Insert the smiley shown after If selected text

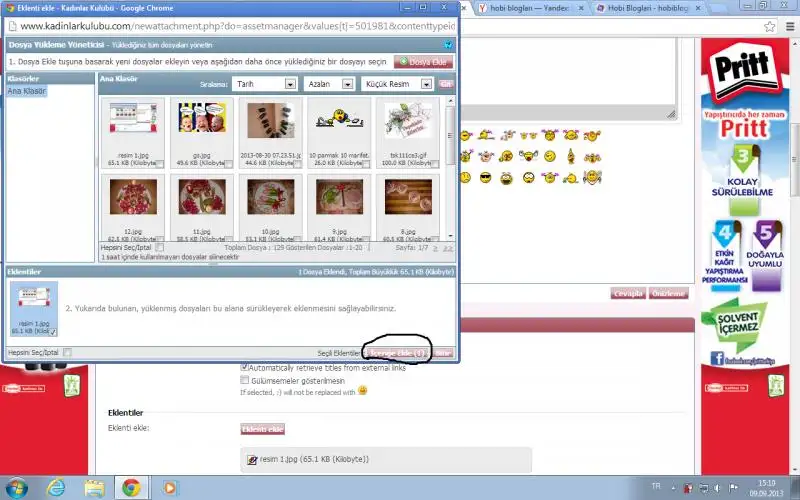362,391
